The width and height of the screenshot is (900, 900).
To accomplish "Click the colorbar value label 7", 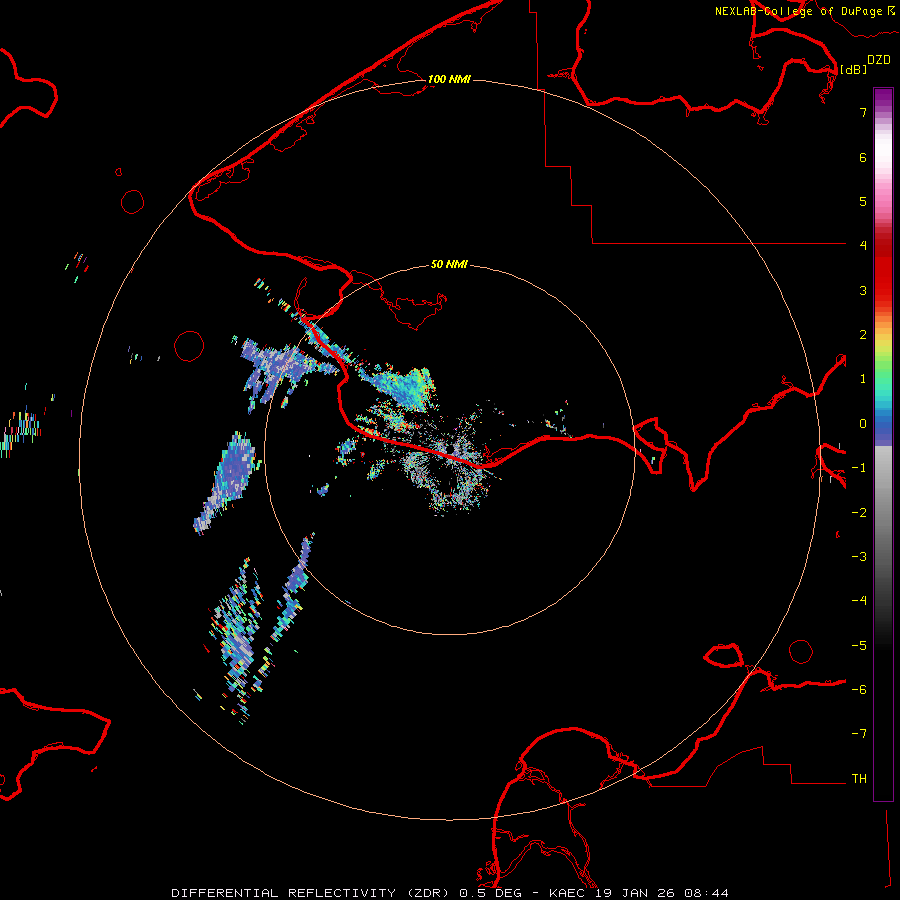I will [863, 112].
